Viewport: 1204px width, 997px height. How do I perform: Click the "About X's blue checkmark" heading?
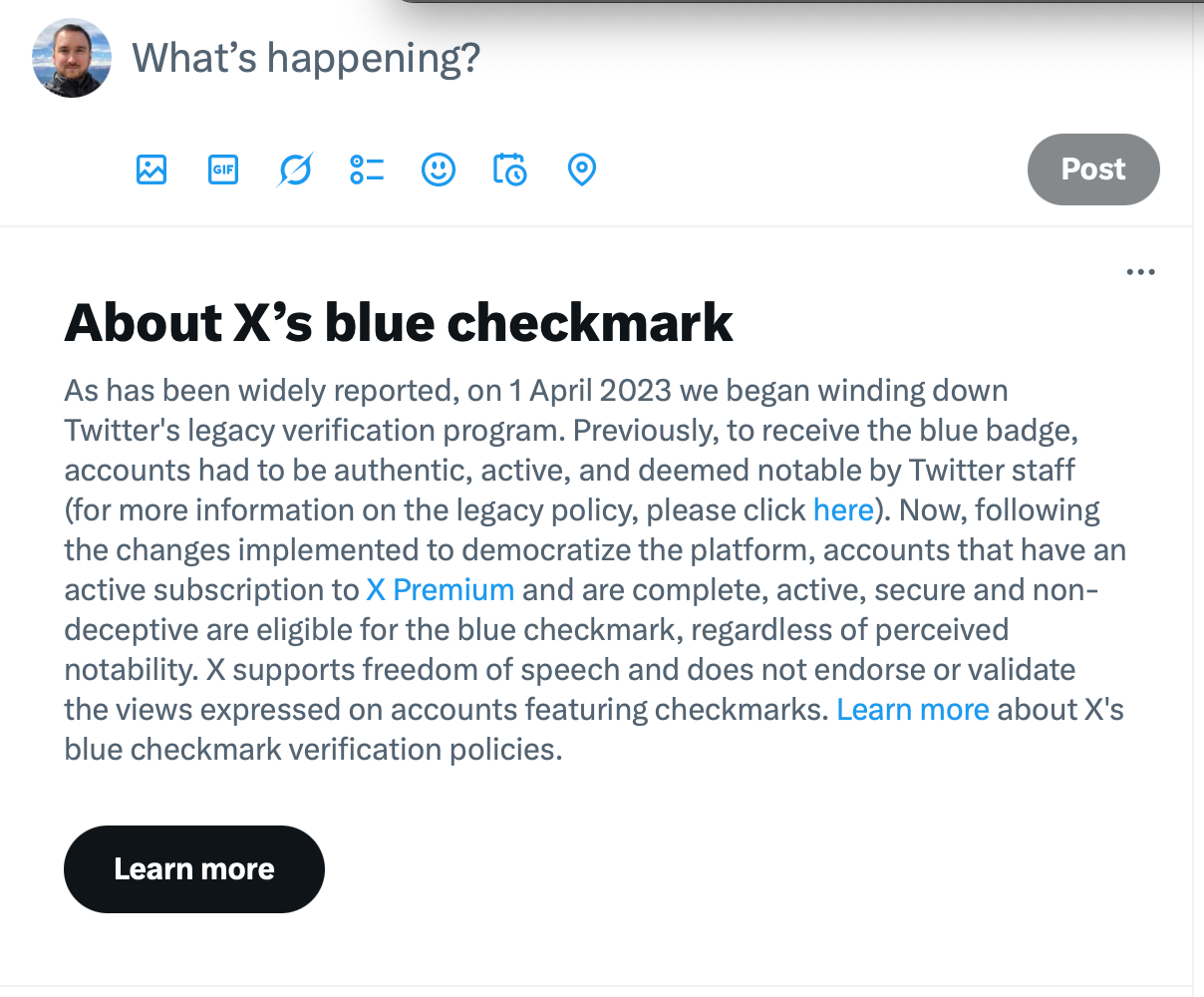[x=399, y=323]
